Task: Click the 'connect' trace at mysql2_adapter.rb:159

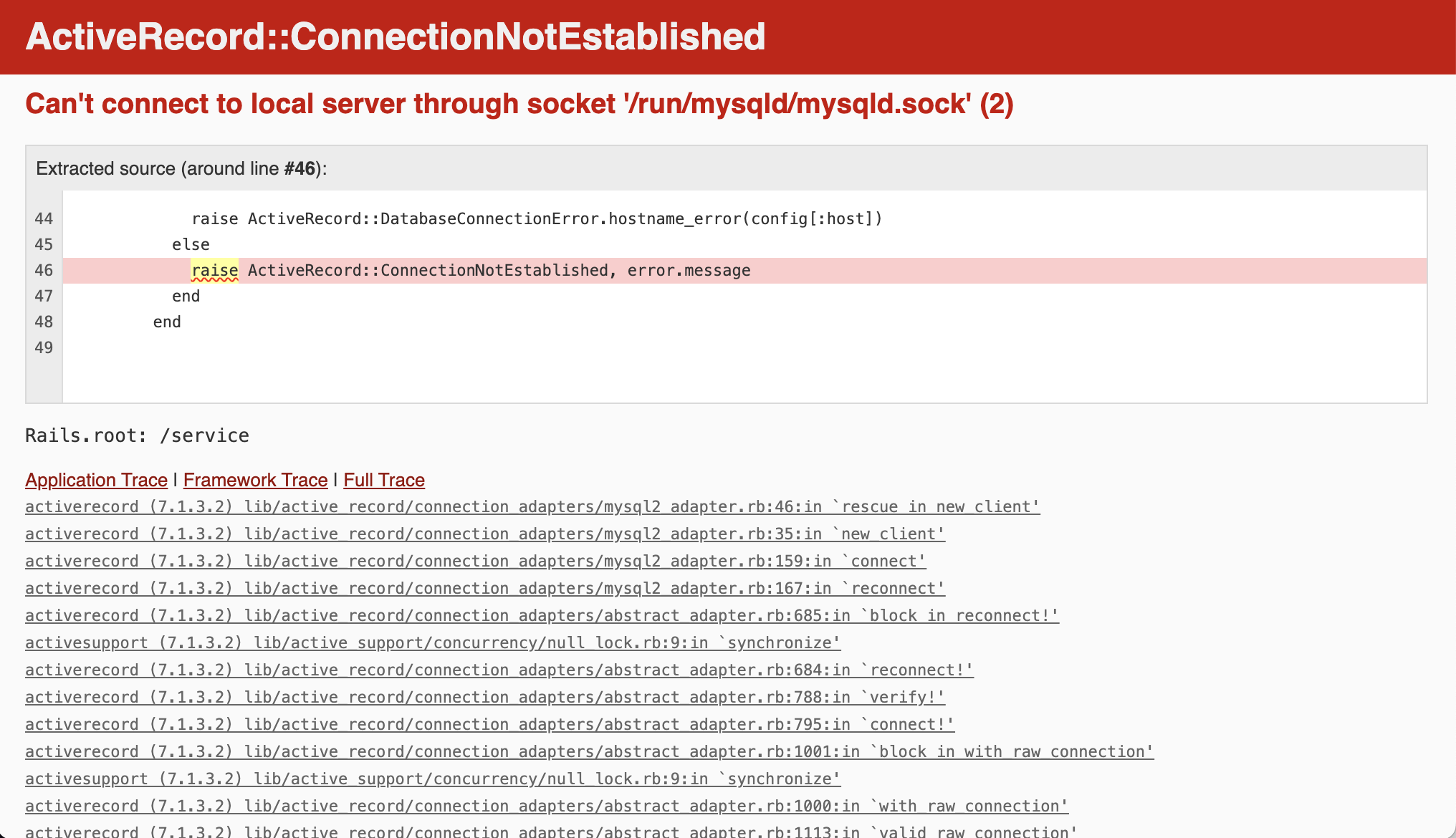Action: 474,561
